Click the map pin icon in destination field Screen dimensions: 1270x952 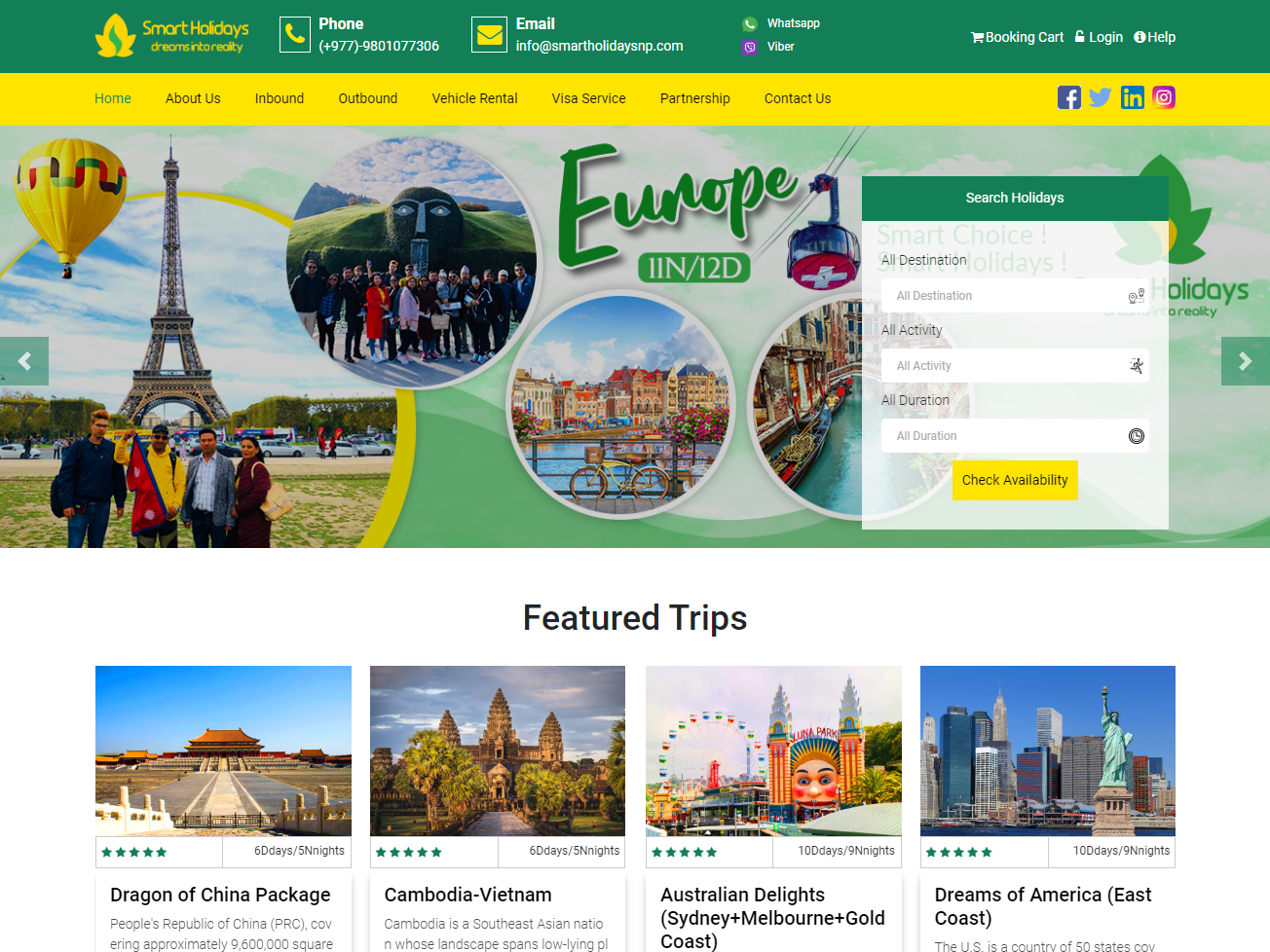click(x=1137, y=296)
